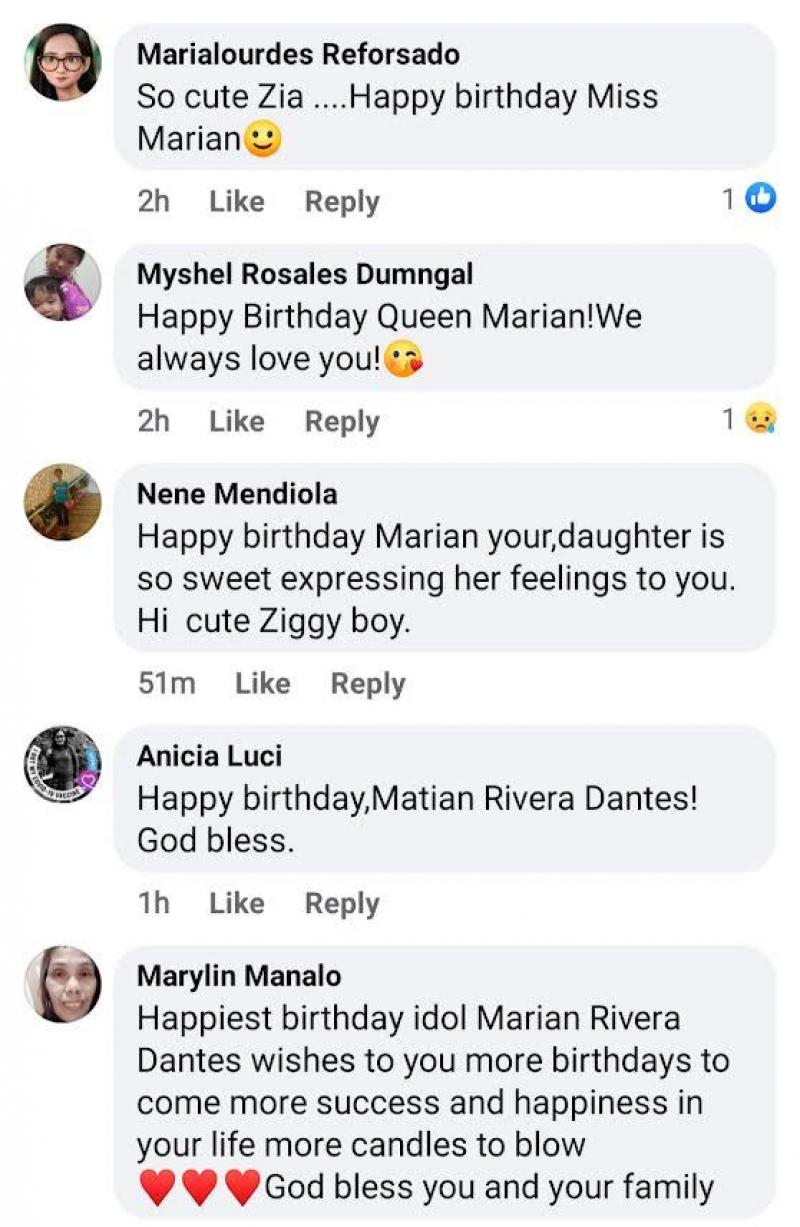
Task: Reply to Myshel Rosales Dumngal's comment
Action: click(342, 421)
